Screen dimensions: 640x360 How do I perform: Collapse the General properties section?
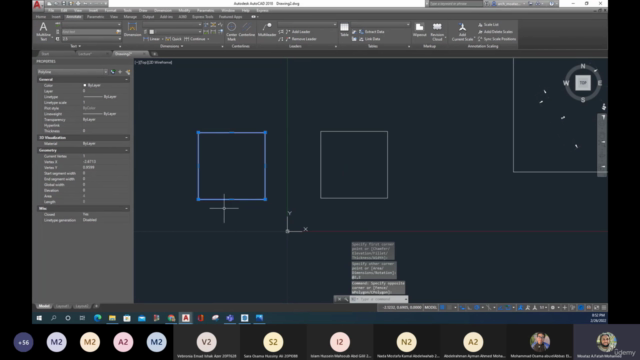(x=127, y=80)
